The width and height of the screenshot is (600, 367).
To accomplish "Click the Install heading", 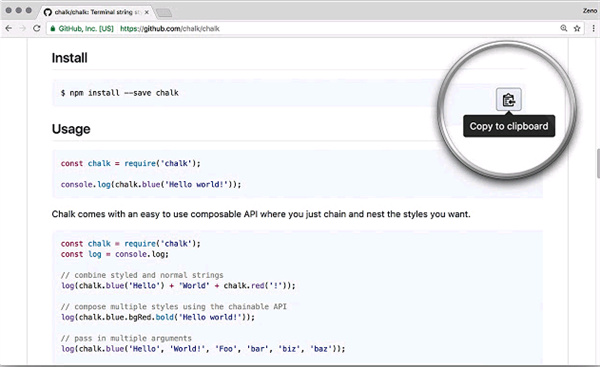I will [70, 58].
